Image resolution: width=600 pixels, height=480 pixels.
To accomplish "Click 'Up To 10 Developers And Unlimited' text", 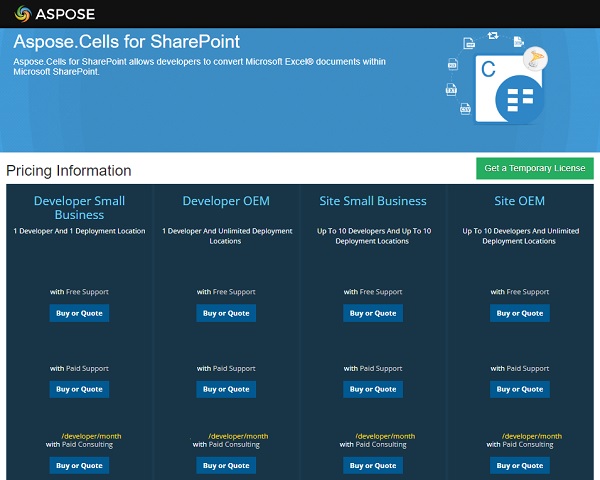I will point(521,231).
